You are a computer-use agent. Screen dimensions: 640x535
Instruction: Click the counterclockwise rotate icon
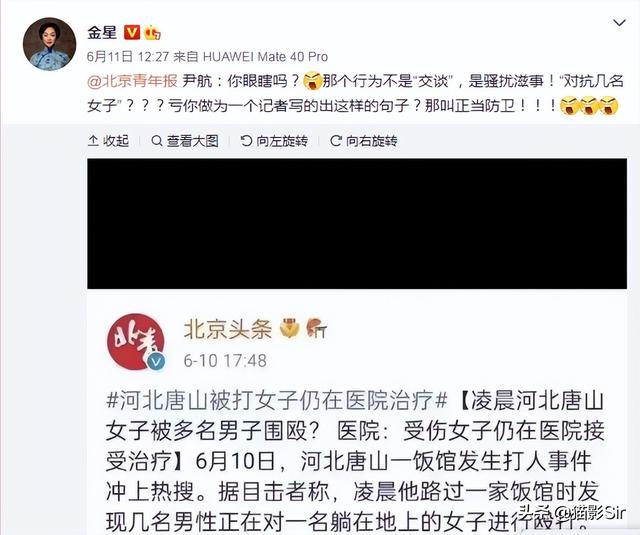click(x=246, y=141)
